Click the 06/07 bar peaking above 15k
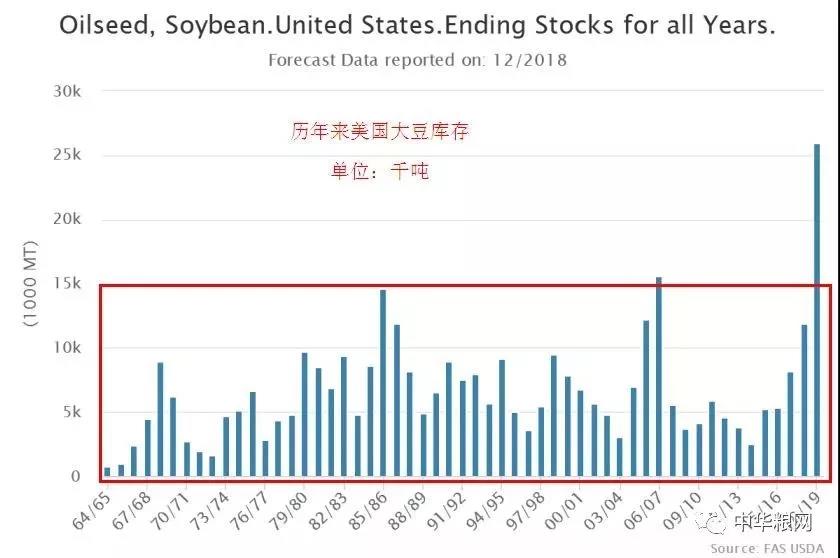 pyautogui.click(x=659, y=376)
